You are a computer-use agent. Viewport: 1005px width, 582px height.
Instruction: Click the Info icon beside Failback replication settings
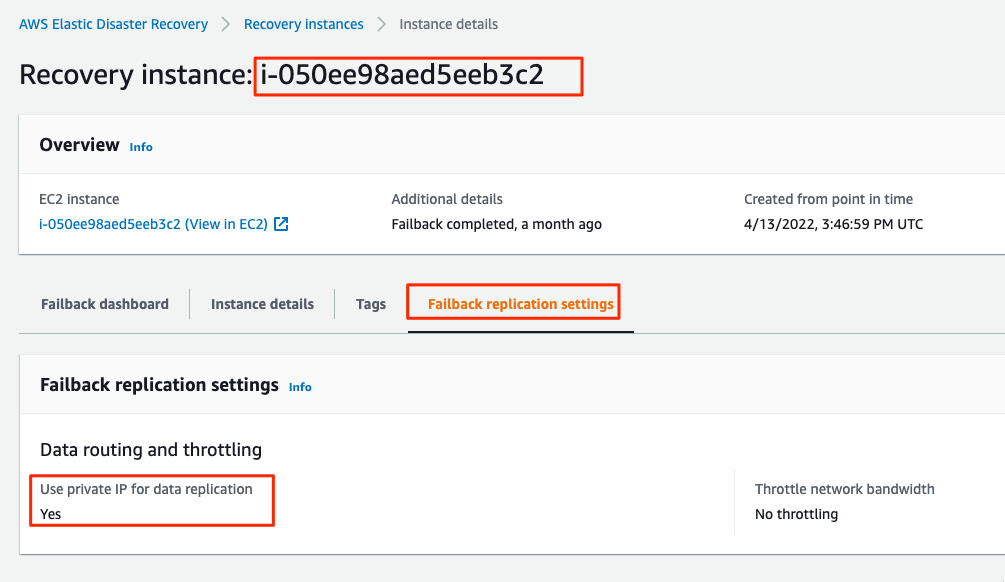[300, 387]
